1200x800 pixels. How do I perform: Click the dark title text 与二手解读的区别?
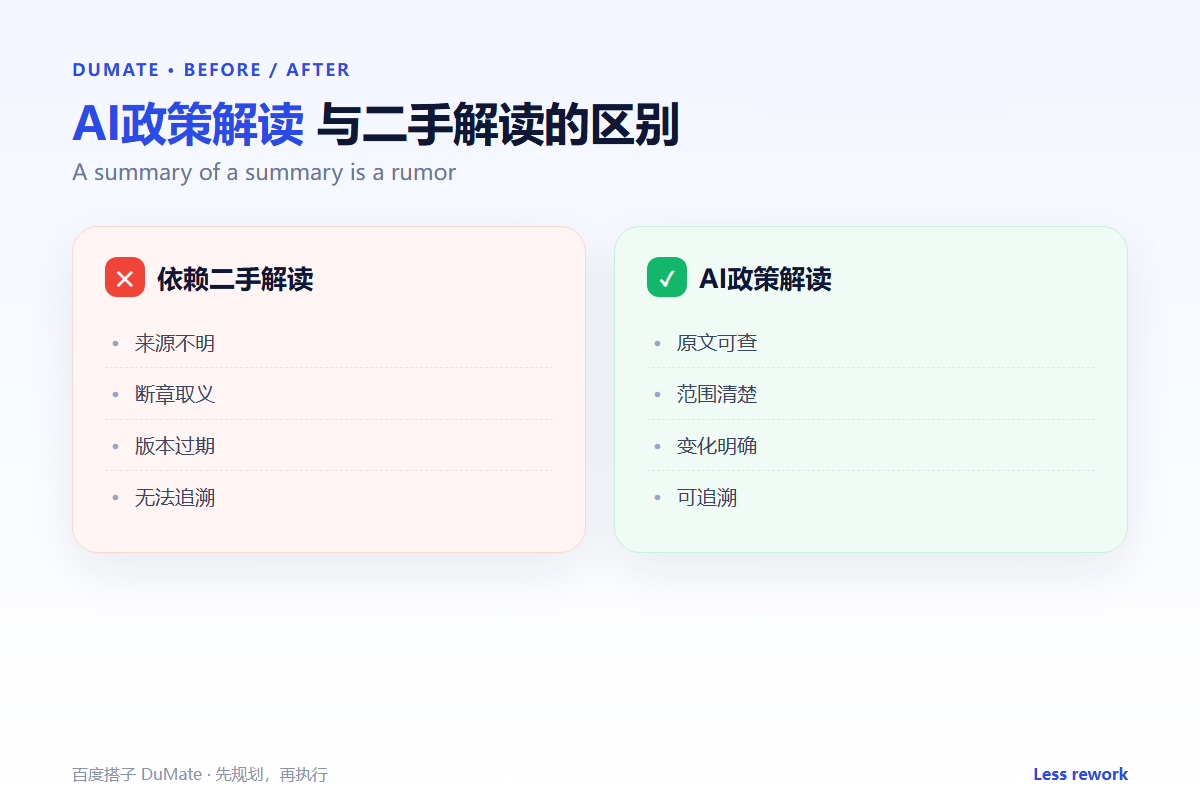(x=498, y=125)
